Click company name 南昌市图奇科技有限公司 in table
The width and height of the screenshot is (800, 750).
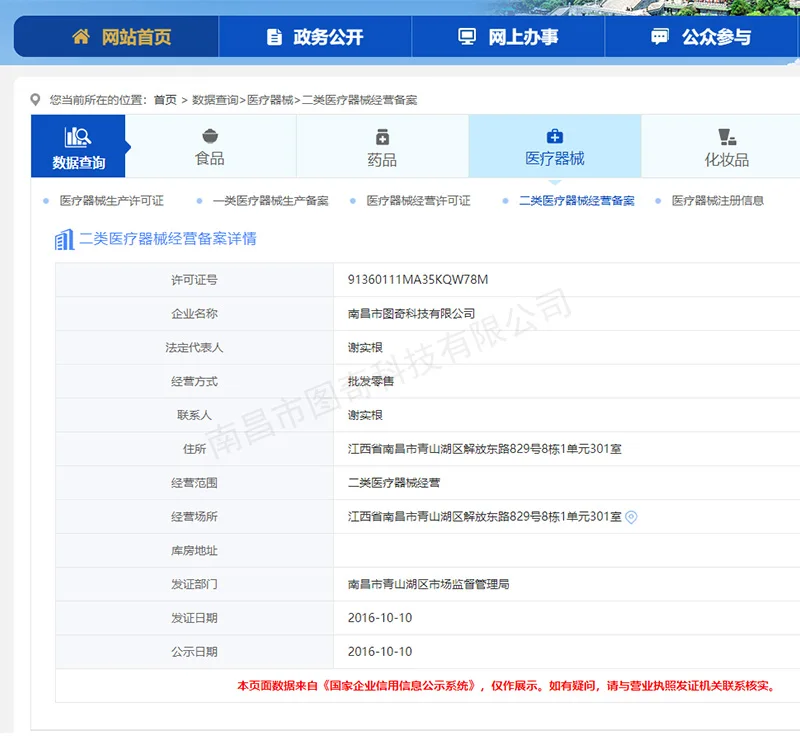(x=411, y=314)
